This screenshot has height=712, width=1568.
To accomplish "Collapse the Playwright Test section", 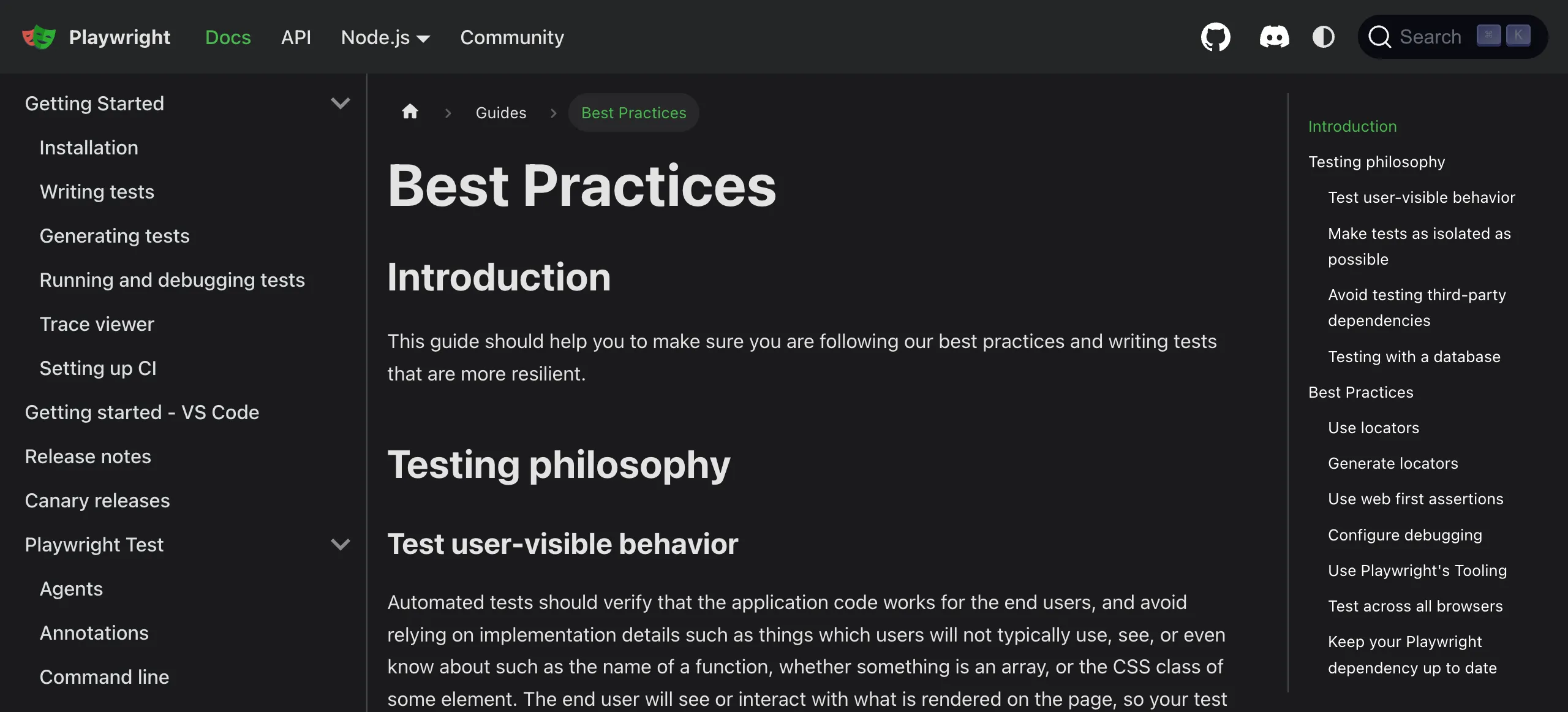I will pyautogui.click(x=341, y=544).
